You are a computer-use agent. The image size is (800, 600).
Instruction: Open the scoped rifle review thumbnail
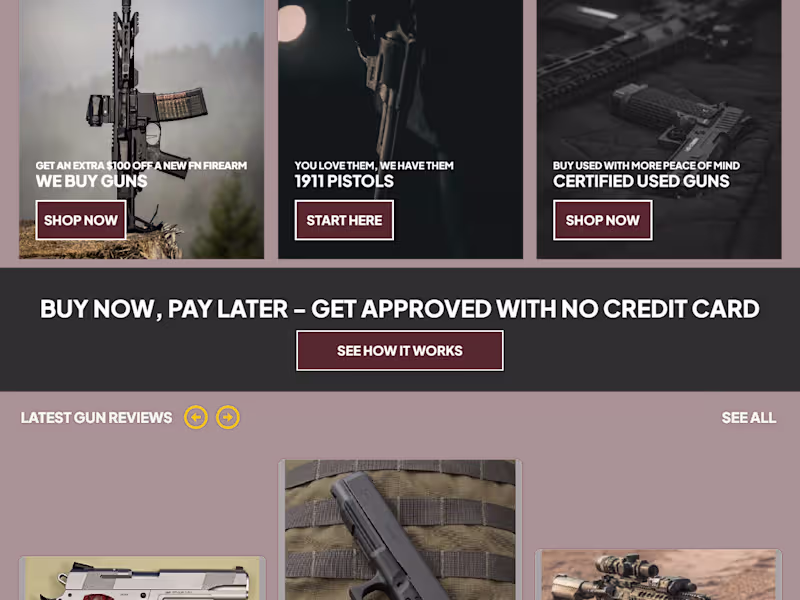659,575
